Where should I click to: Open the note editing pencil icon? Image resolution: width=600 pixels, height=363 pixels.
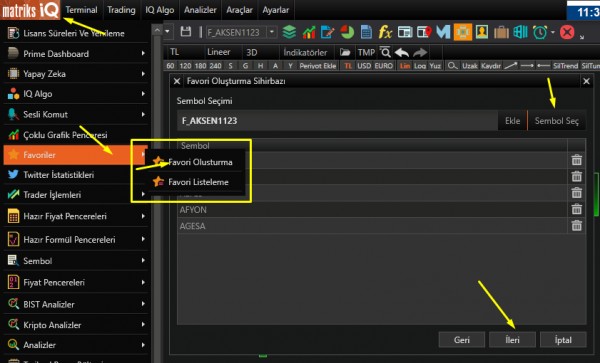point(328,32)
